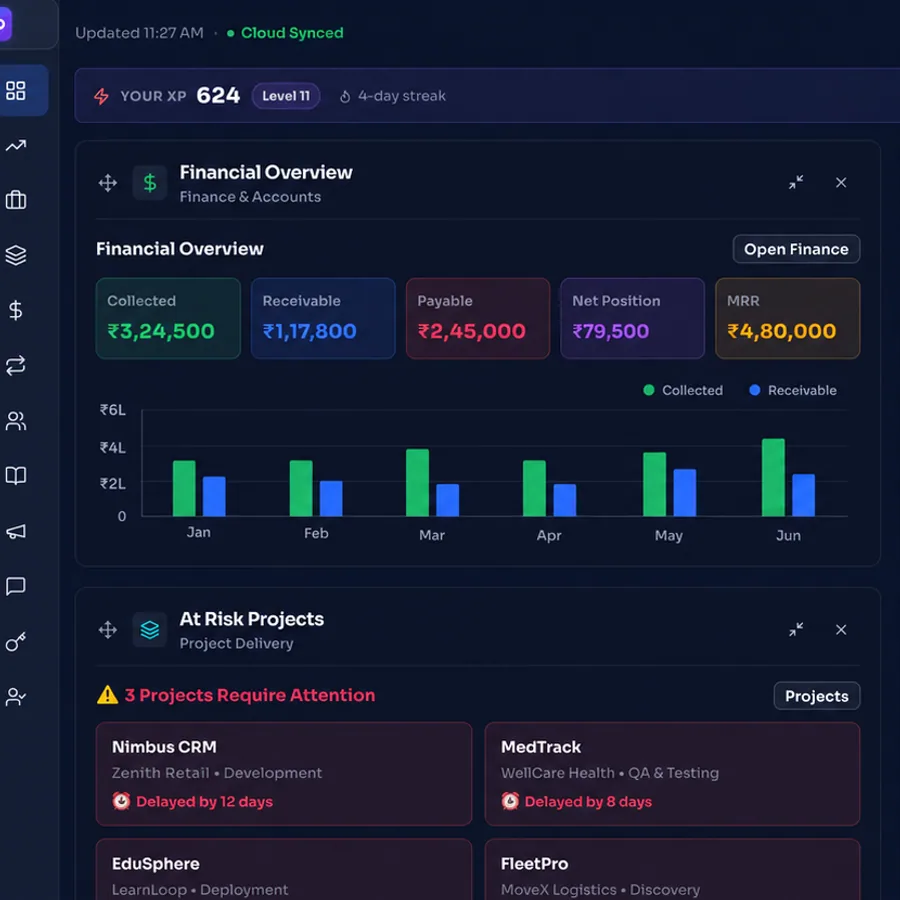
Task: Click the flame streak icon
Action: [344, 96]
